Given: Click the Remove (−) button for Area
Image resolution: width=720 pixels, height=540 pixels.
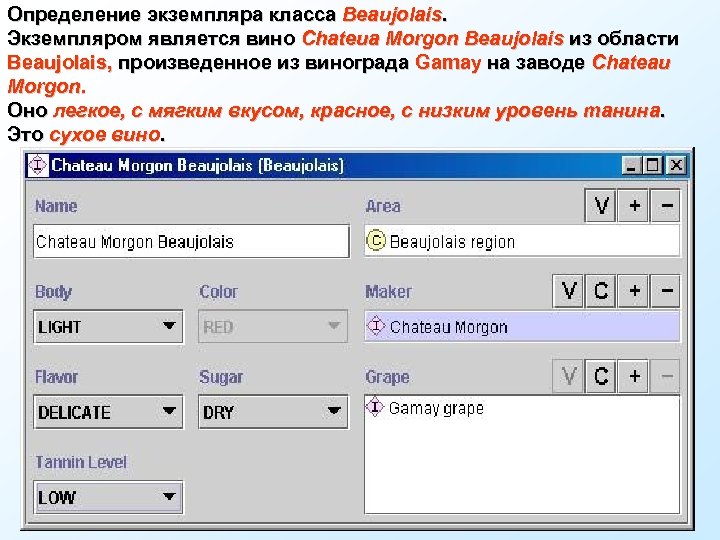Looking at the screenshot, I should [x=666, y=205].
